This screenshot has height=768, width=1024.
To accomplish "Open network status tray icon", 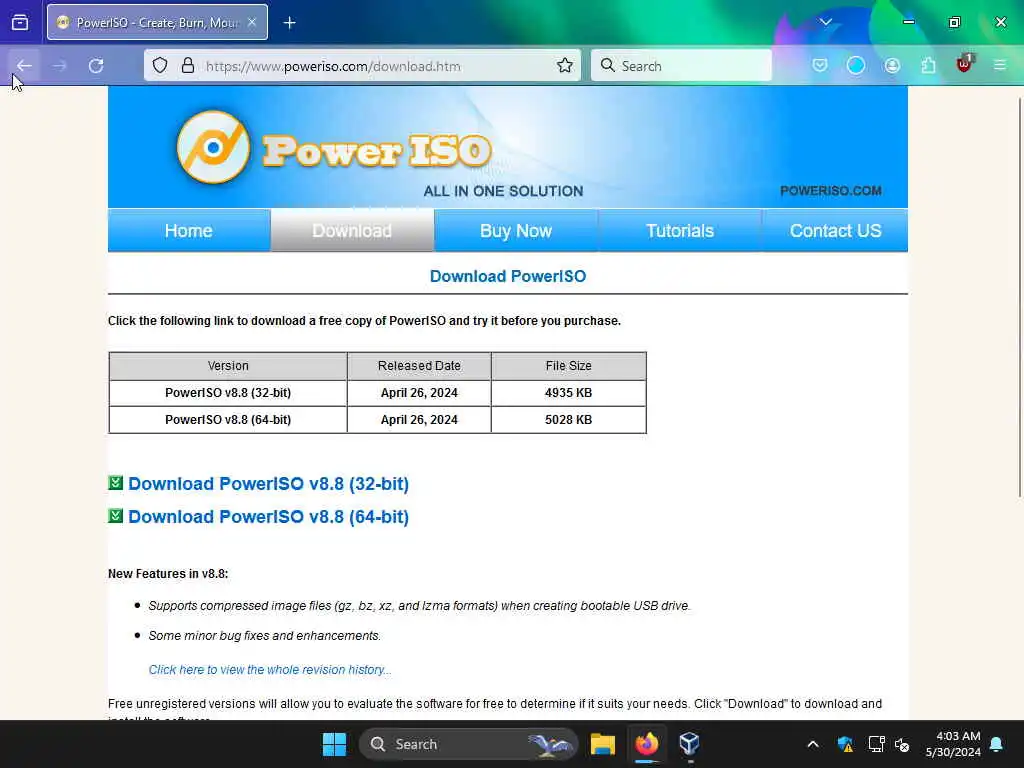I will pyautogui.click(x=876, y=744).
